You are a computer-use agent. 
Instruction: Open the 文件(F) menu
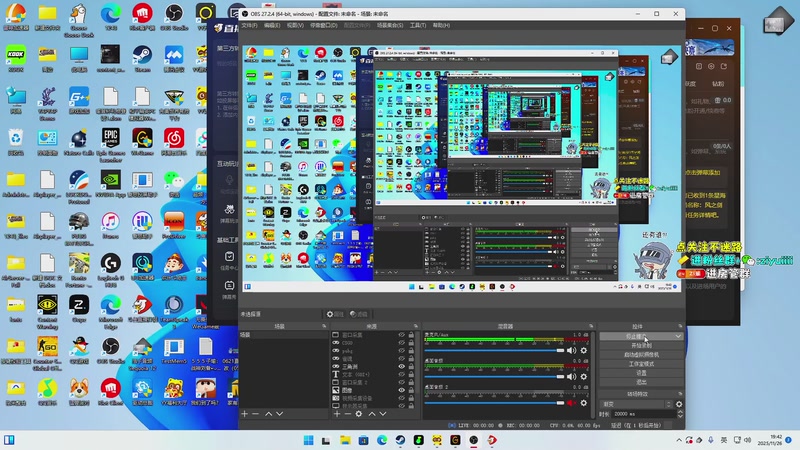(x=249, y=25)
